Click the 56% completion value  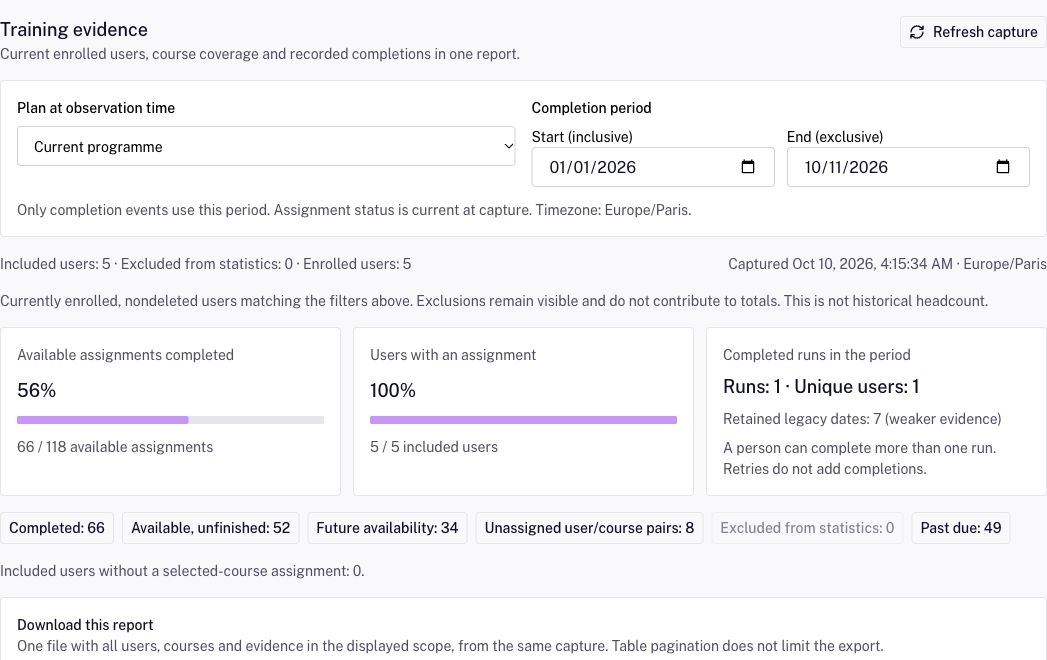tap(37, 390)
